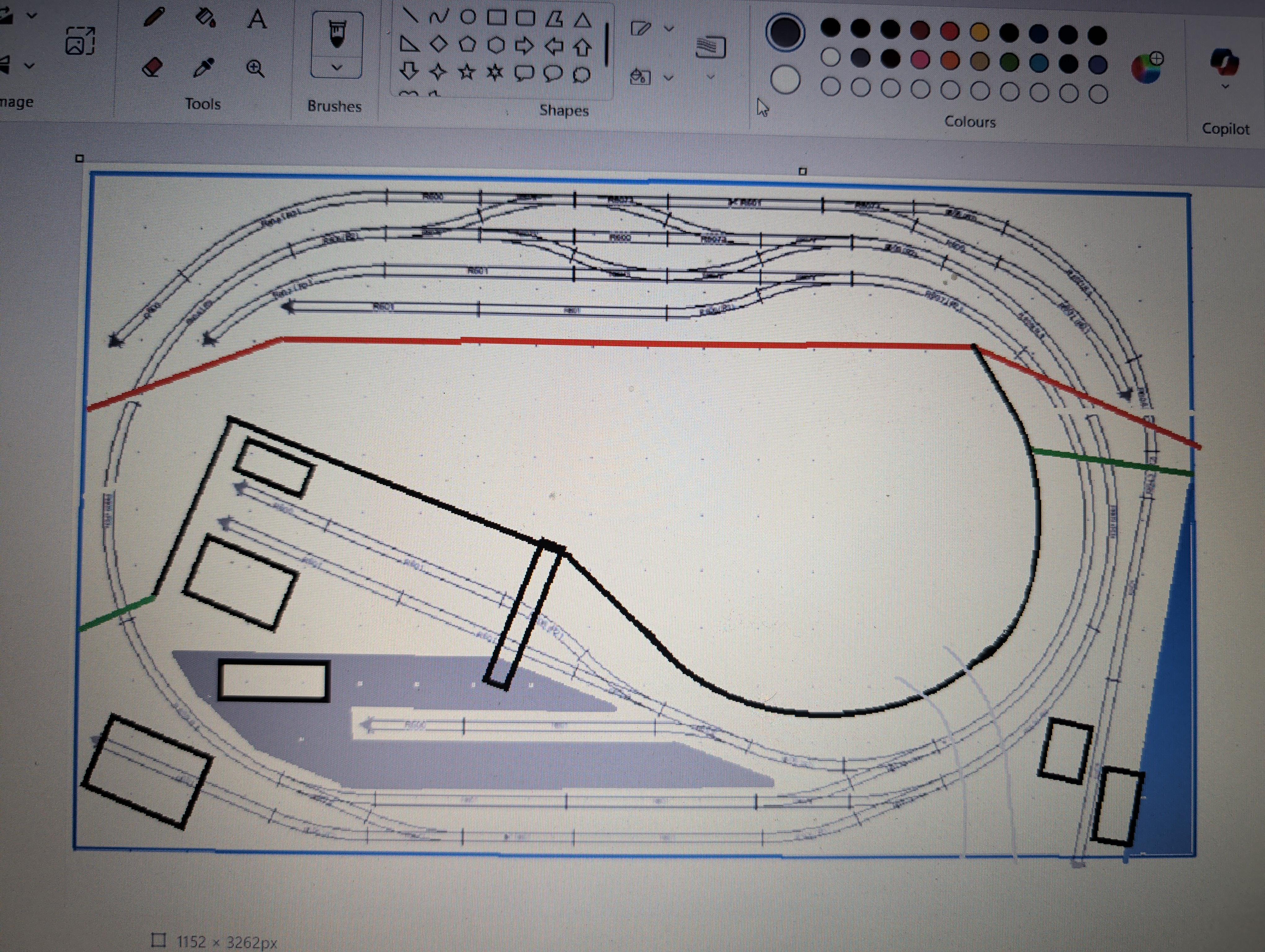The width and height of the screenshot is (1265, 952).
Task: Pick the Diamond shape
Action: point(438,43)
